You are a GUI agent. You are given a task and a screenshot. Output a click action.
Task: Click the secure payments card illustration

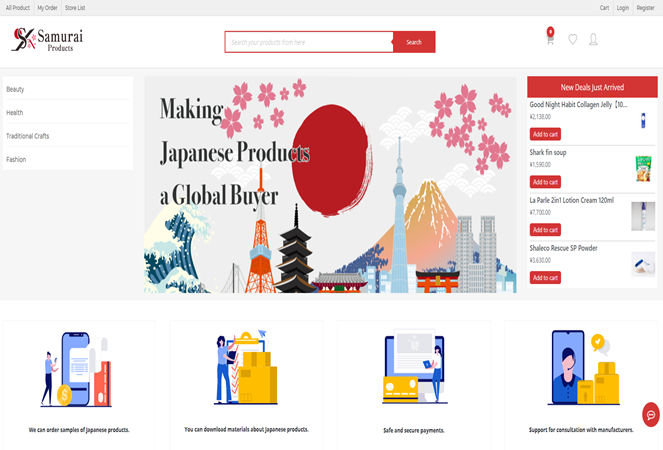click(x=413, y=368)
